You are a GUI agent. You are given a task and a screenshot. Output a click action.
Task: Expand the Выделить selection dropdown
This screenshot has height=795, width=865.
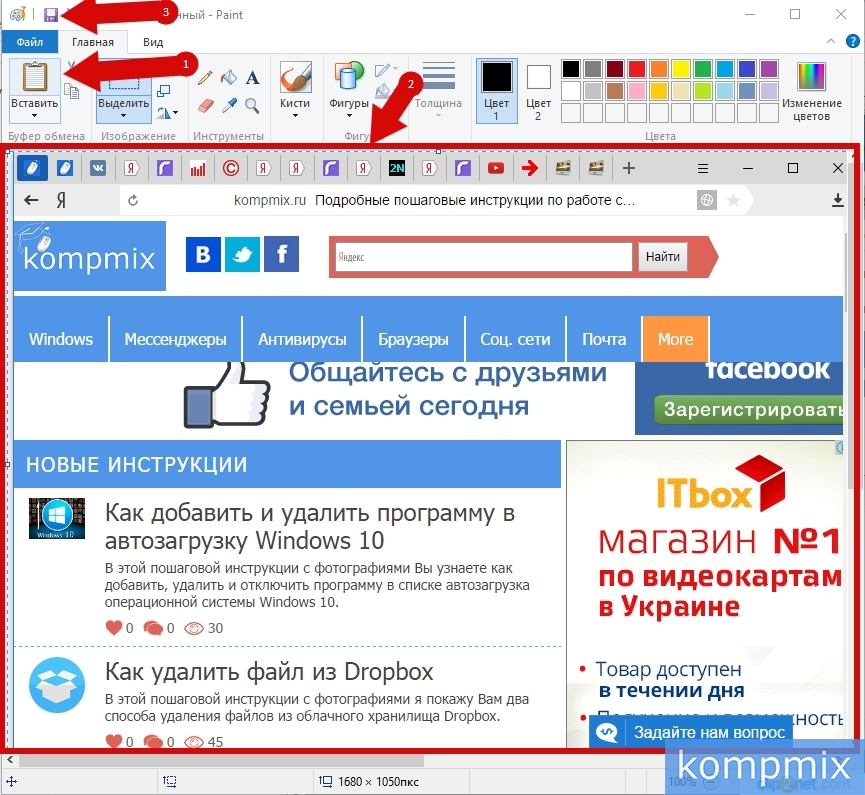(x=124, y=115)
